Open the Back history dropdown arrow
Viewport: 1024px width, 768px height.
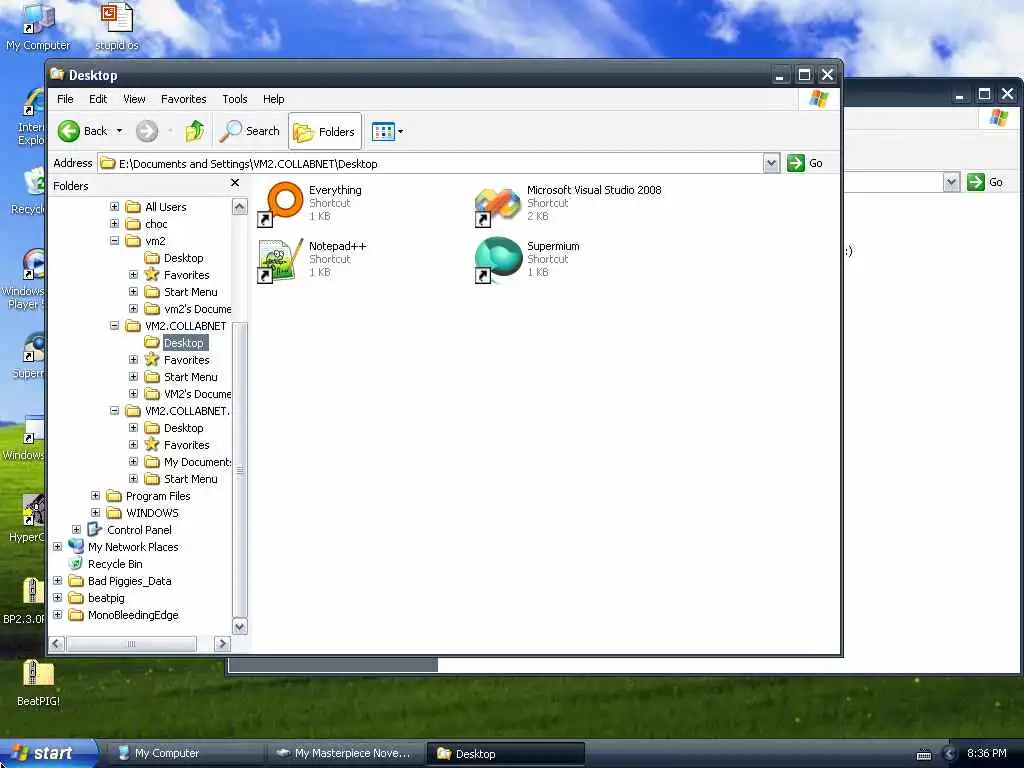[120, 131]
